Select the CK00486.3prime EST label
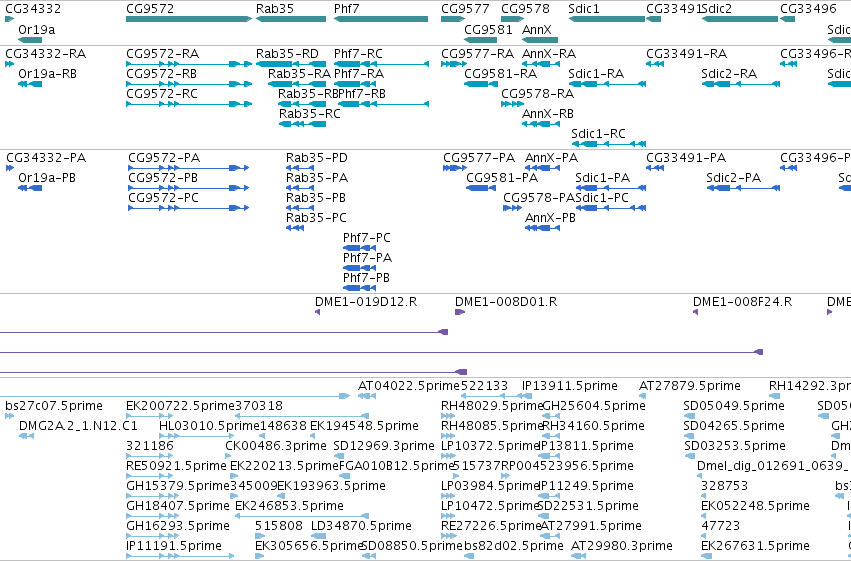 point(276,446)
